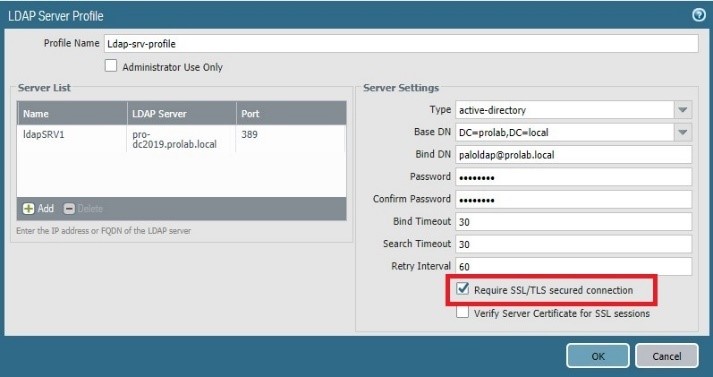This screenshot has width=713, height=377.
Task: Open the help icon in dialog title bar
Action: pyautogui.click(x=698, y=15)
